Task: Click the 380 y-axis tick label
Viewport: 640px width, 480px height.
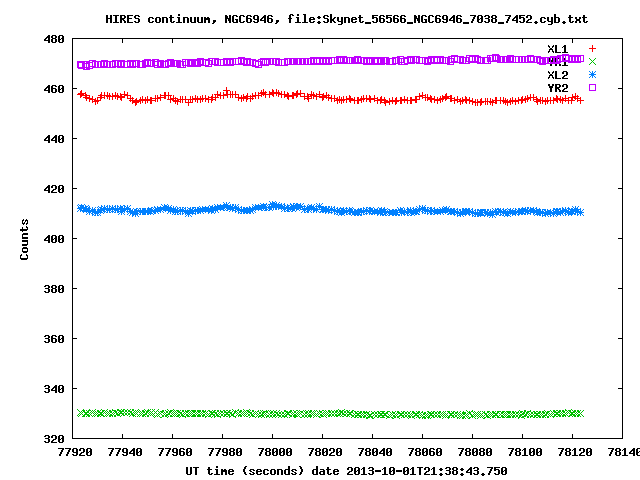Action: pyautogui.click(x=54, y=289)
